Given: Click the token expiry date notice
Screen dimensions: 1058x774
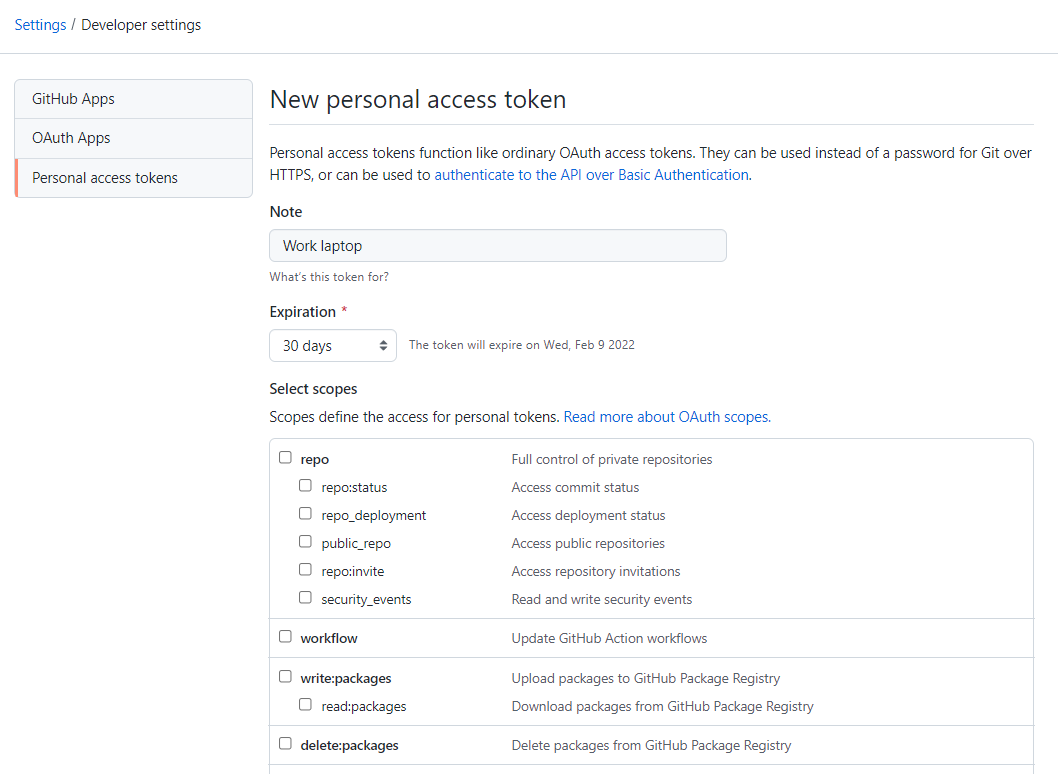Looking at the screenshot, I should point(522,345).
